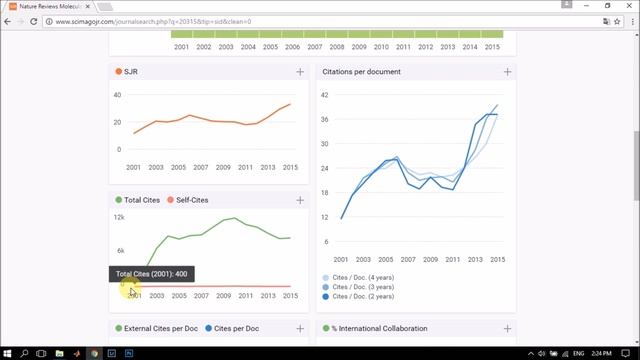
Task: Click the Citations per document title
Action: point(361,72)
